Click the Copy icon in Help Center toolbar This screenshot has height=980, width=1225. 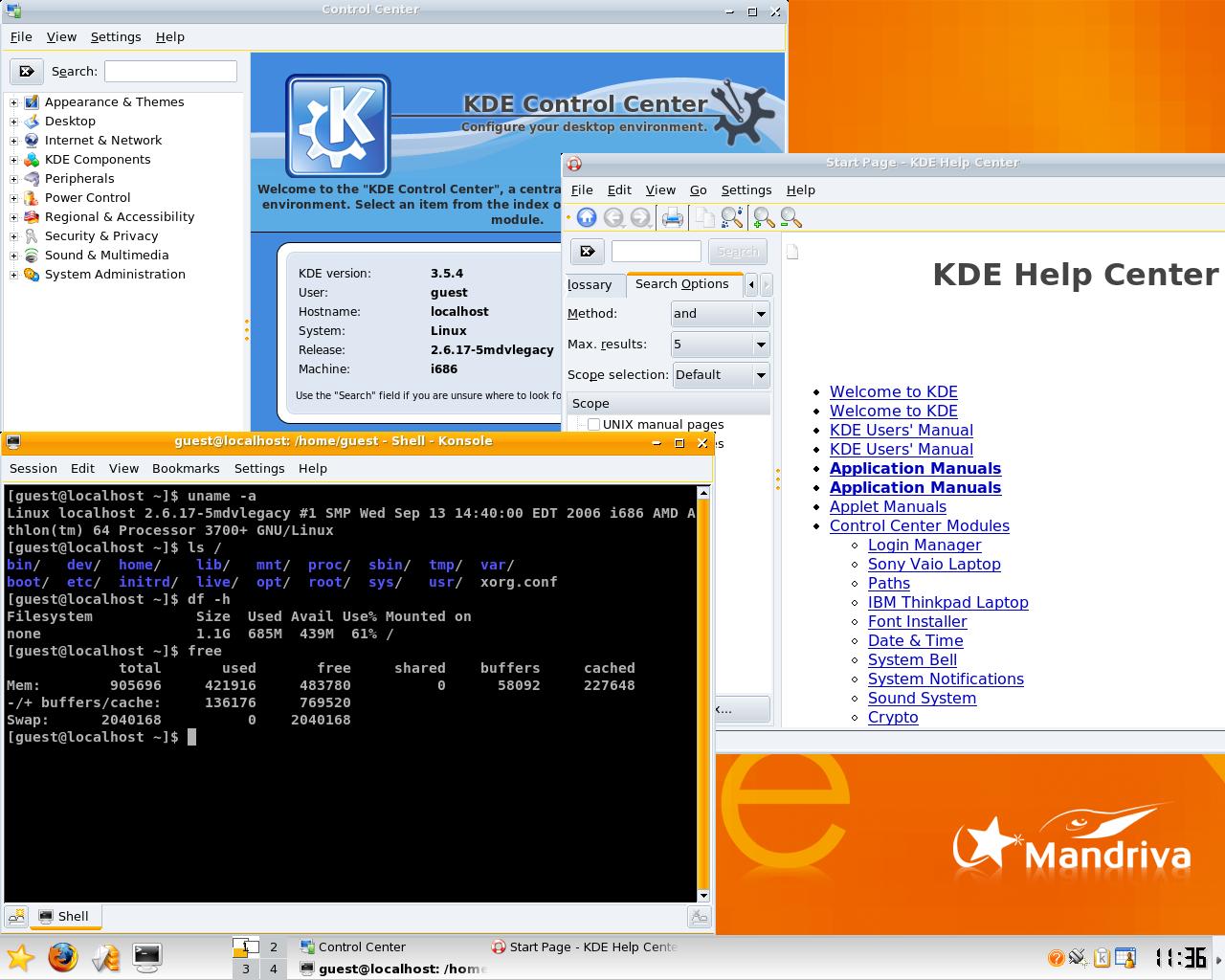(x=704, y=218)
